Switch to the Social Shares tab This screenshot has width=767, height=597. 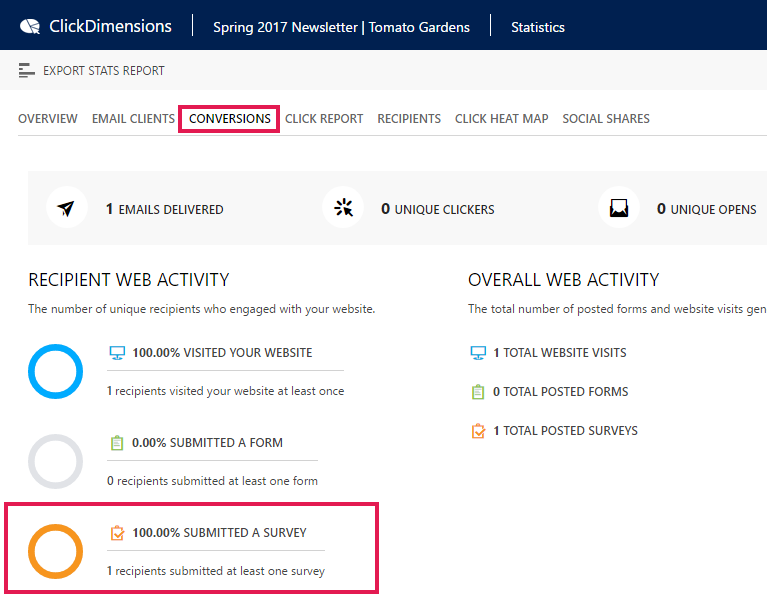606,119
